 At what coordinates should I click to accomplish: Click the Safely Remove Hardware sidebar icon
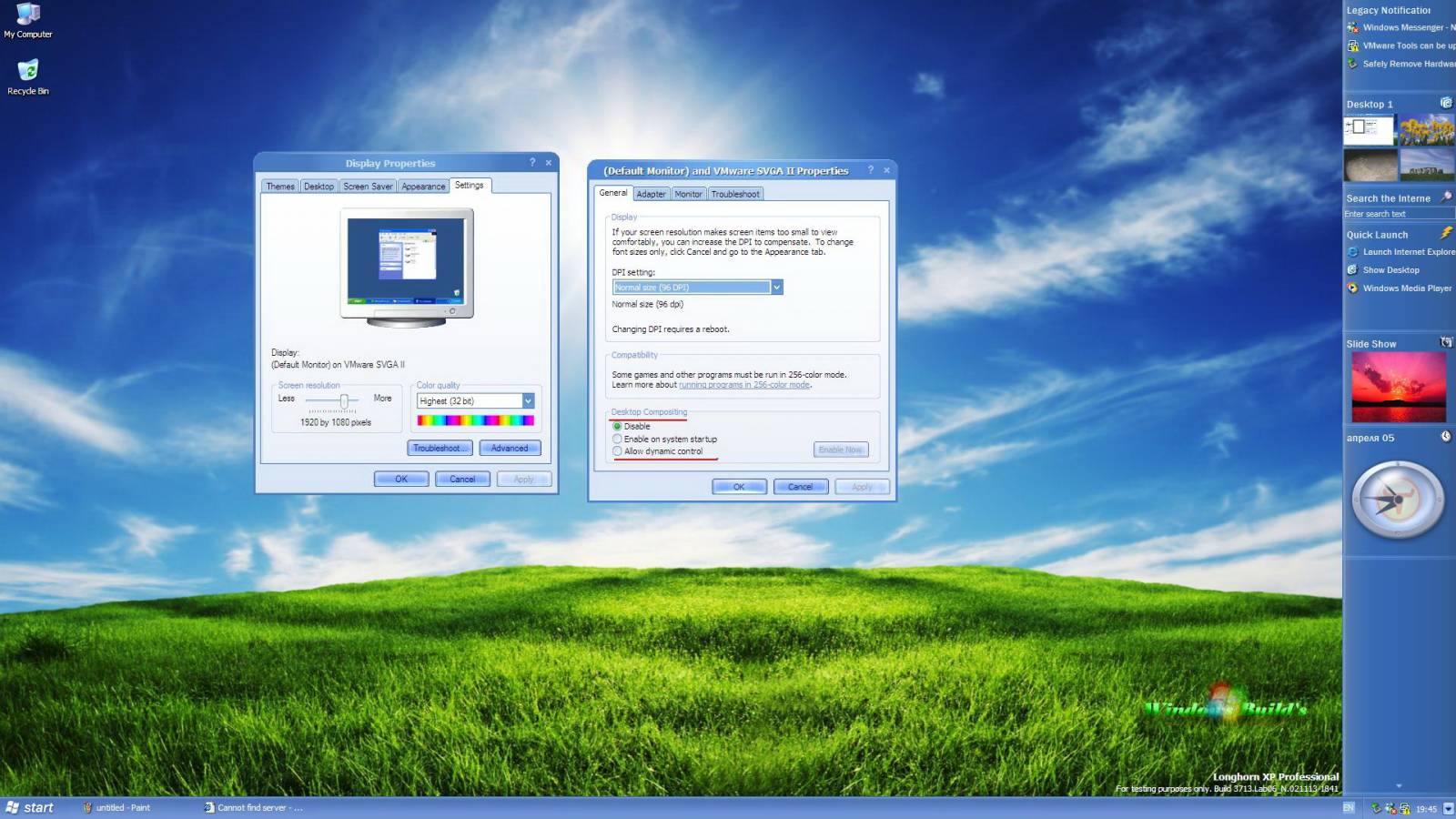click(1352, 64)
